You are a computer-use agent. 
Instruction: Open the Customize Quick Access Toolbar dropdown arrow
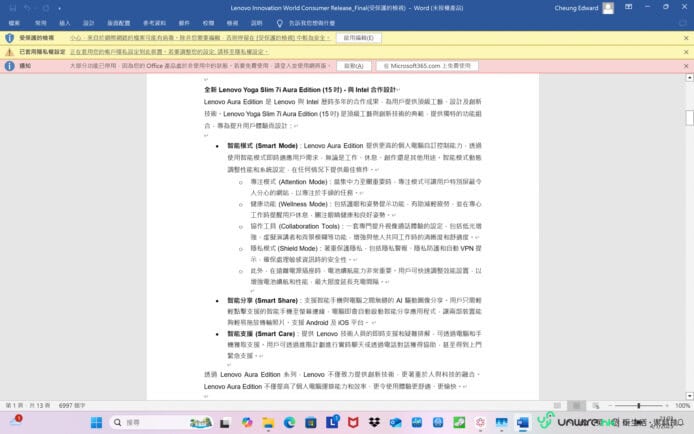click(59, 8)
